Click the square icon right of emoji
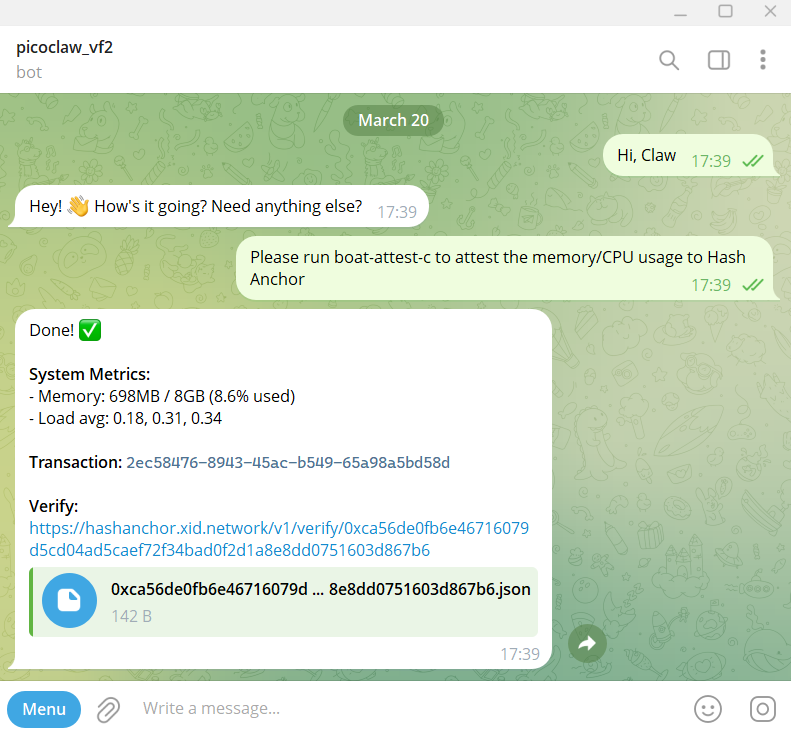 point(762,709)
